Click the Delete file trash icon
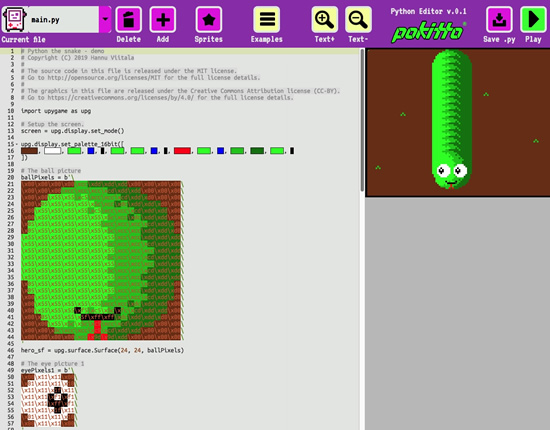This screenshot has width=550, height=430. (128, 20)
